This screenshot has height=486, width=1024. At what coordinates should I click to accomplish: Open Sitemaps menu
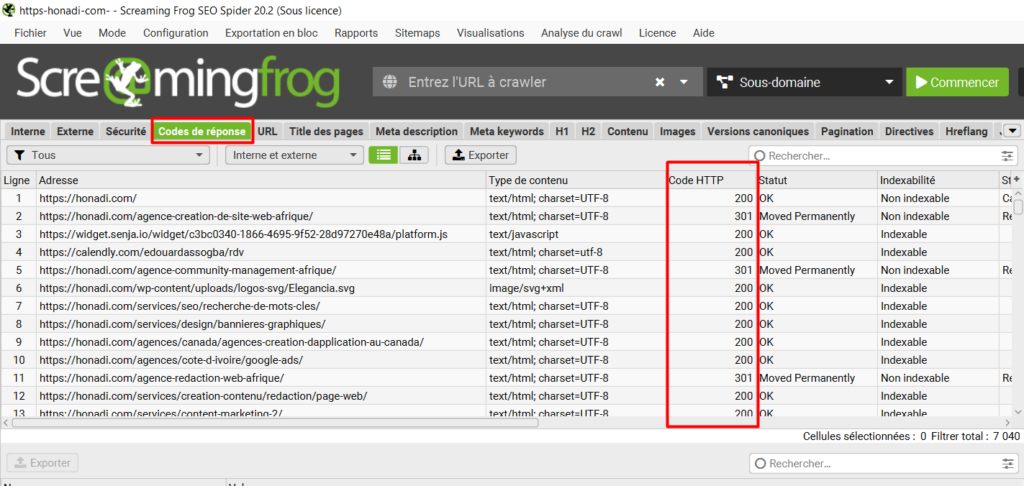(x=417, y=33)
